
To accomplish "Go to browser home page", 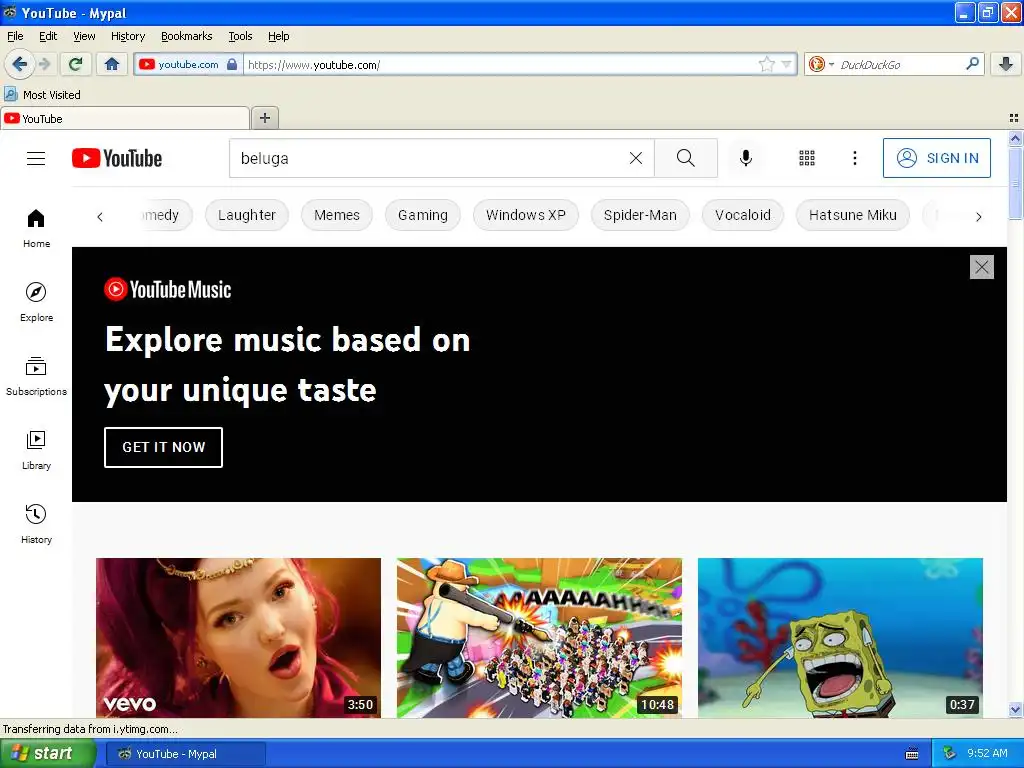I will pyautogui.click(x=112, y=64).
